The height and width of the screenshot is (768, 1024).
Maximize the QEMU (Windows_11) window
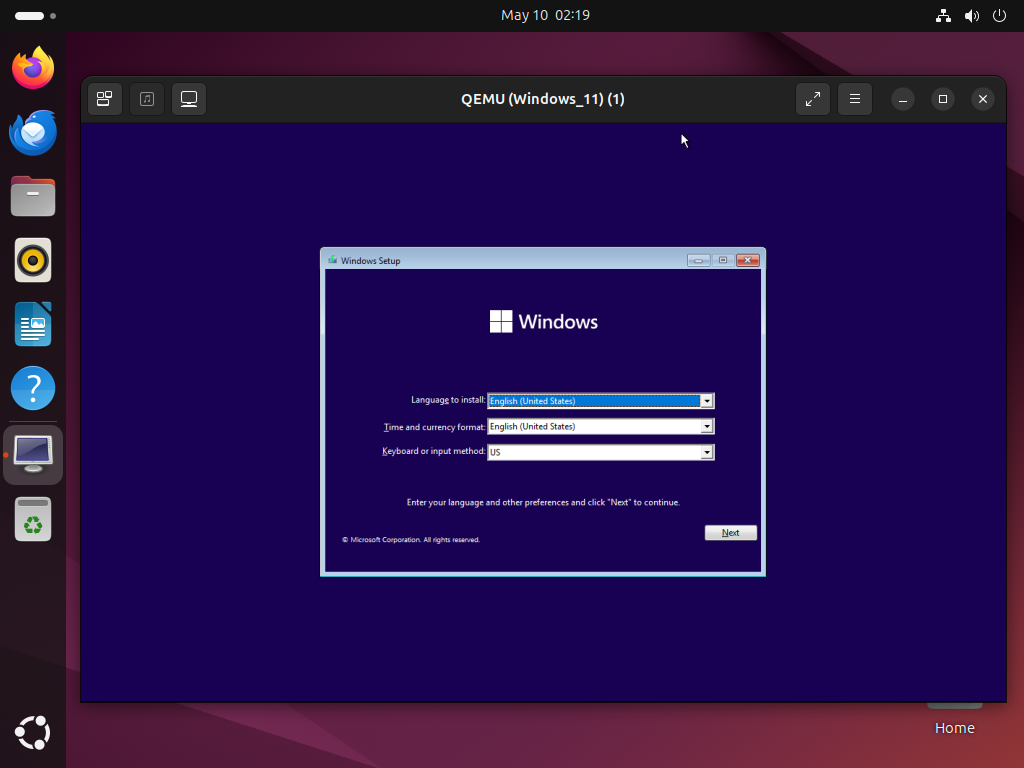(942, 99)
